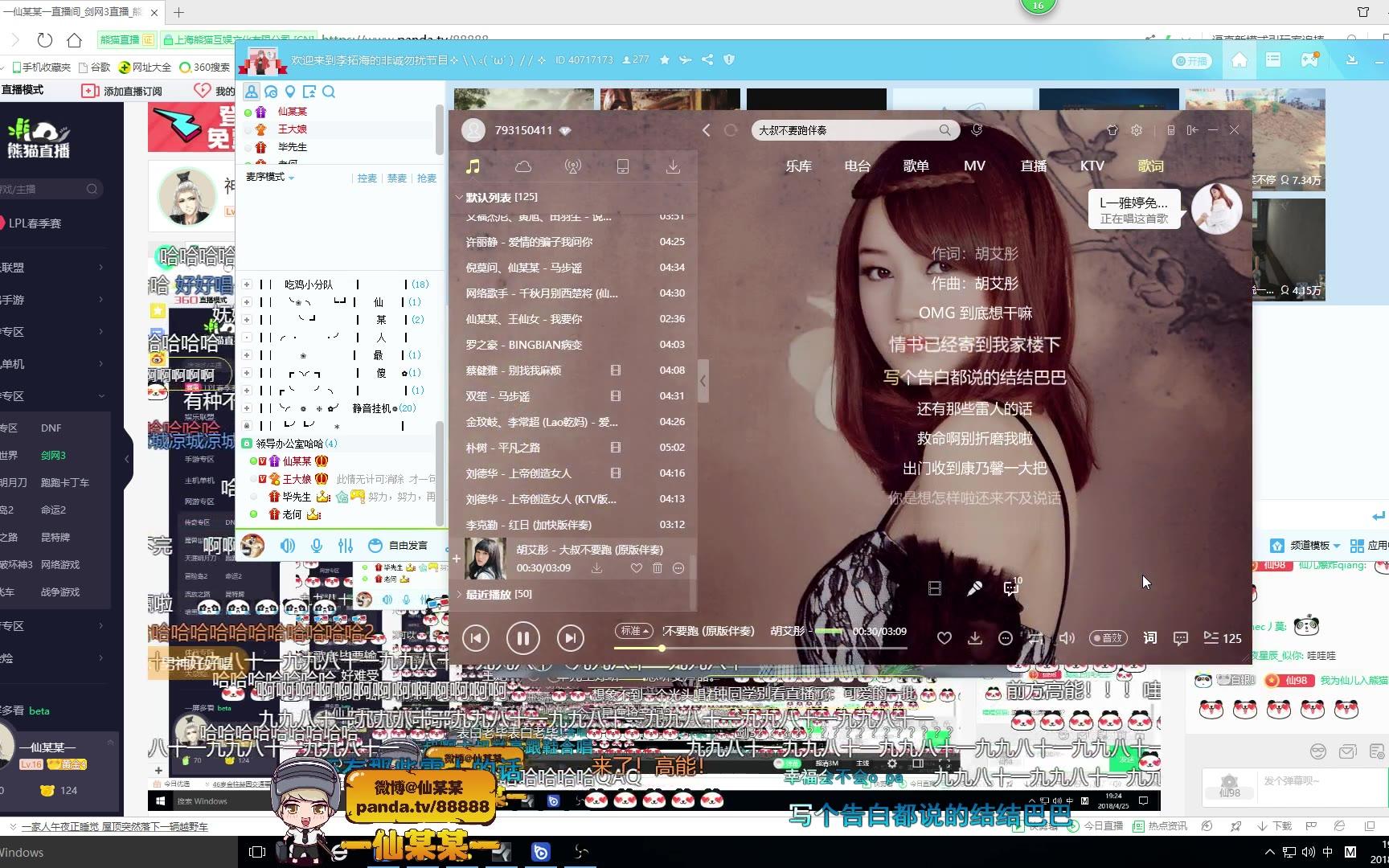Viewport: 1389px width, 868px height.
Task: Open the music player skin icon
Action: [1112, 130]
